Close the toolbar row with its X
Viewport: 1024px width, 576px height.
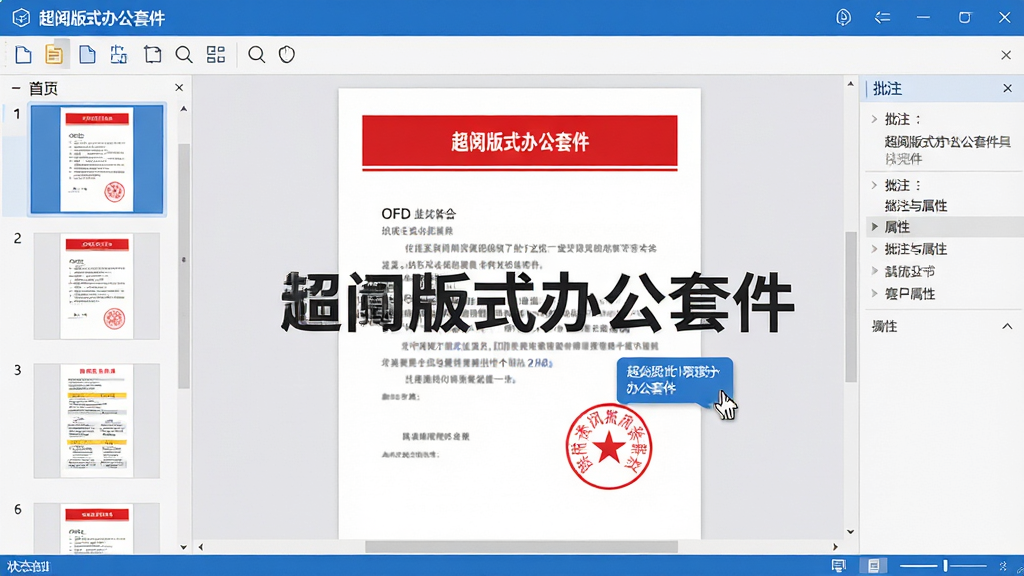pos(1006,56)
